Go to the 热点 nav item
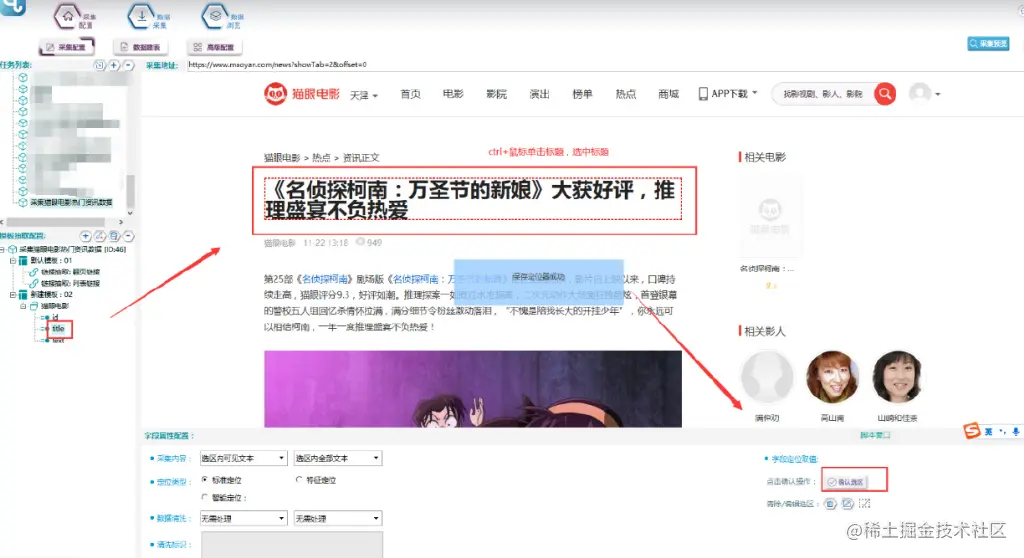This screenshot has height=558, width=1024. pyautogui.click(x=626, y=94)
